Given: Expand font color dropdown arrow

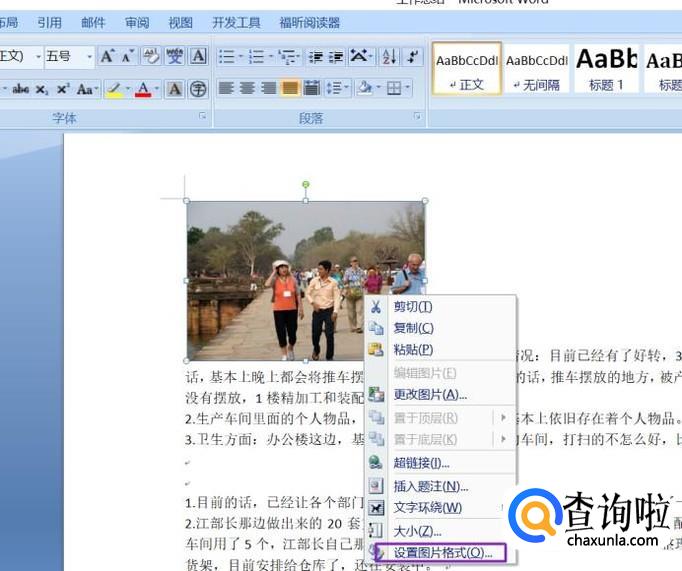Looking at the screenshot, I should (x=157, y=89).
